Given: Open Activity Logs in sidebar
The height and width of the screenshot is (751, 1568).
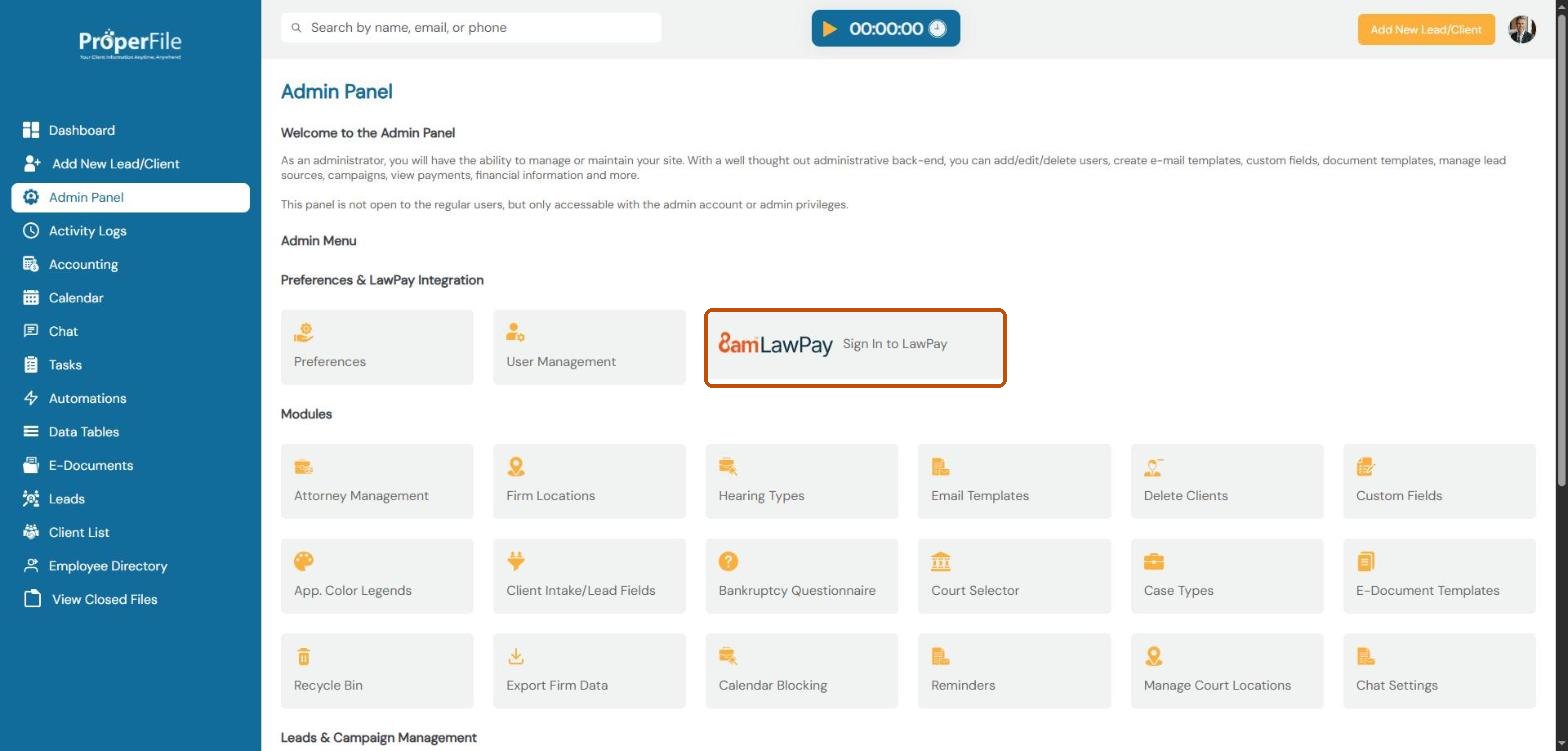Looking at the screenshot, I should pos(130,231).
